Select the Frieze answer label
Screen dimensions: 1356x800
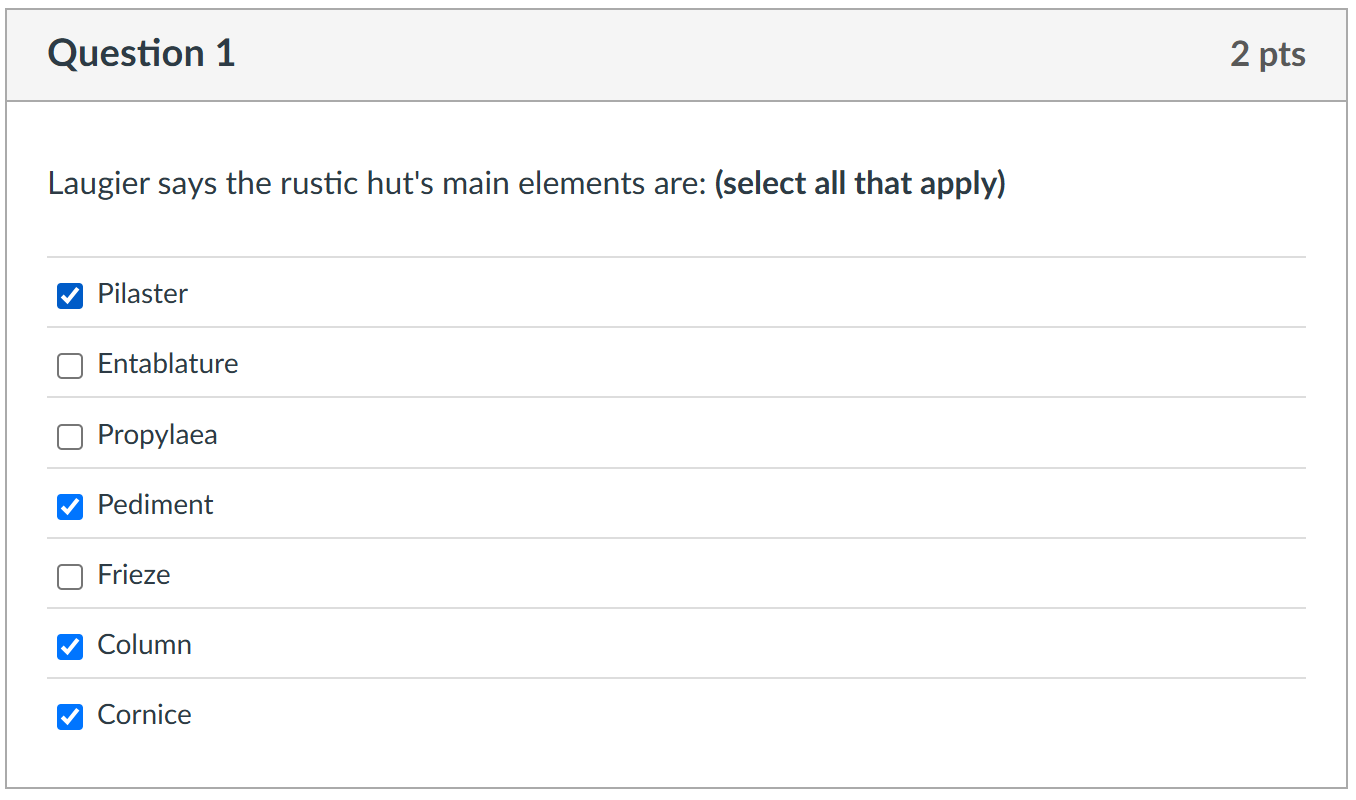point(133,575)
